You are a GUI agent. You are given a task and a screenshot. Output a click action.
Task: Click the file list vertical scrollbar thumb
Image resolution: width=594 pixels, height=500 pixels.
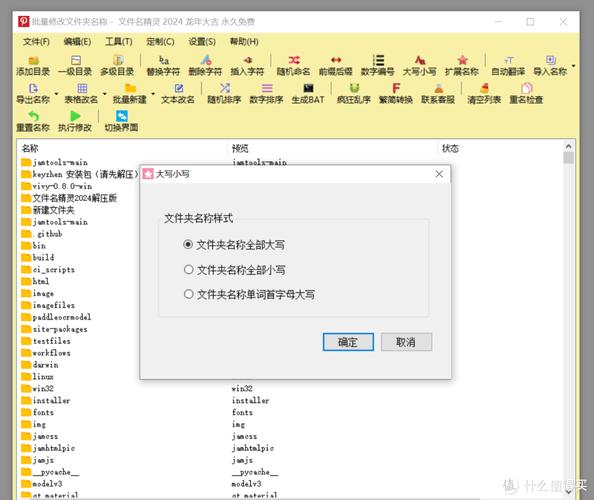[568, 158]
